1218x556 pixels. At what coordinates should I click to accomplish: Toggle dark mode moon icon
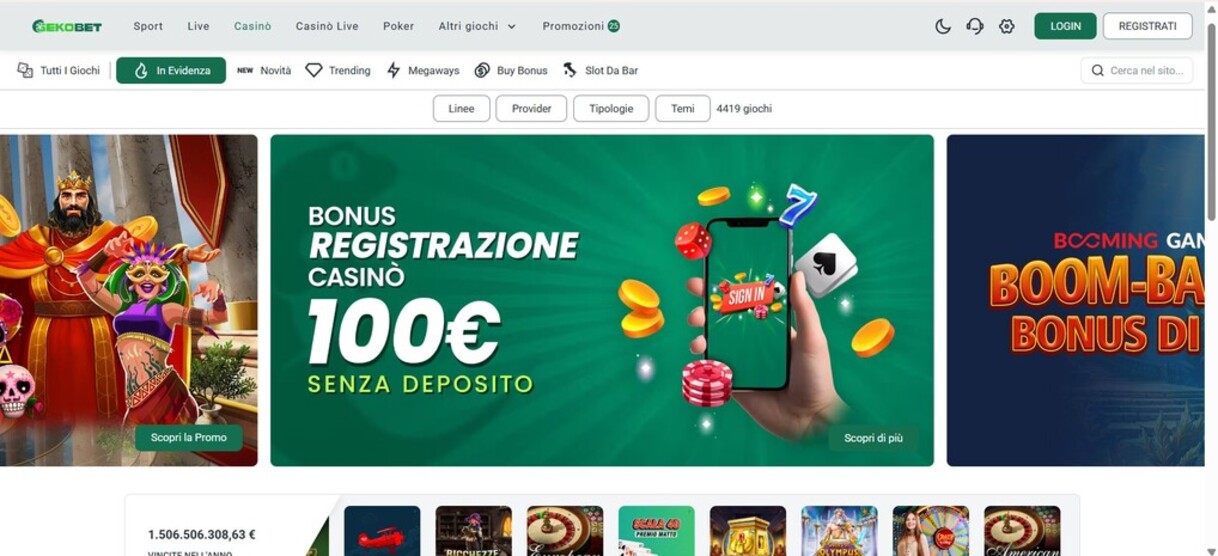point(943,26)
